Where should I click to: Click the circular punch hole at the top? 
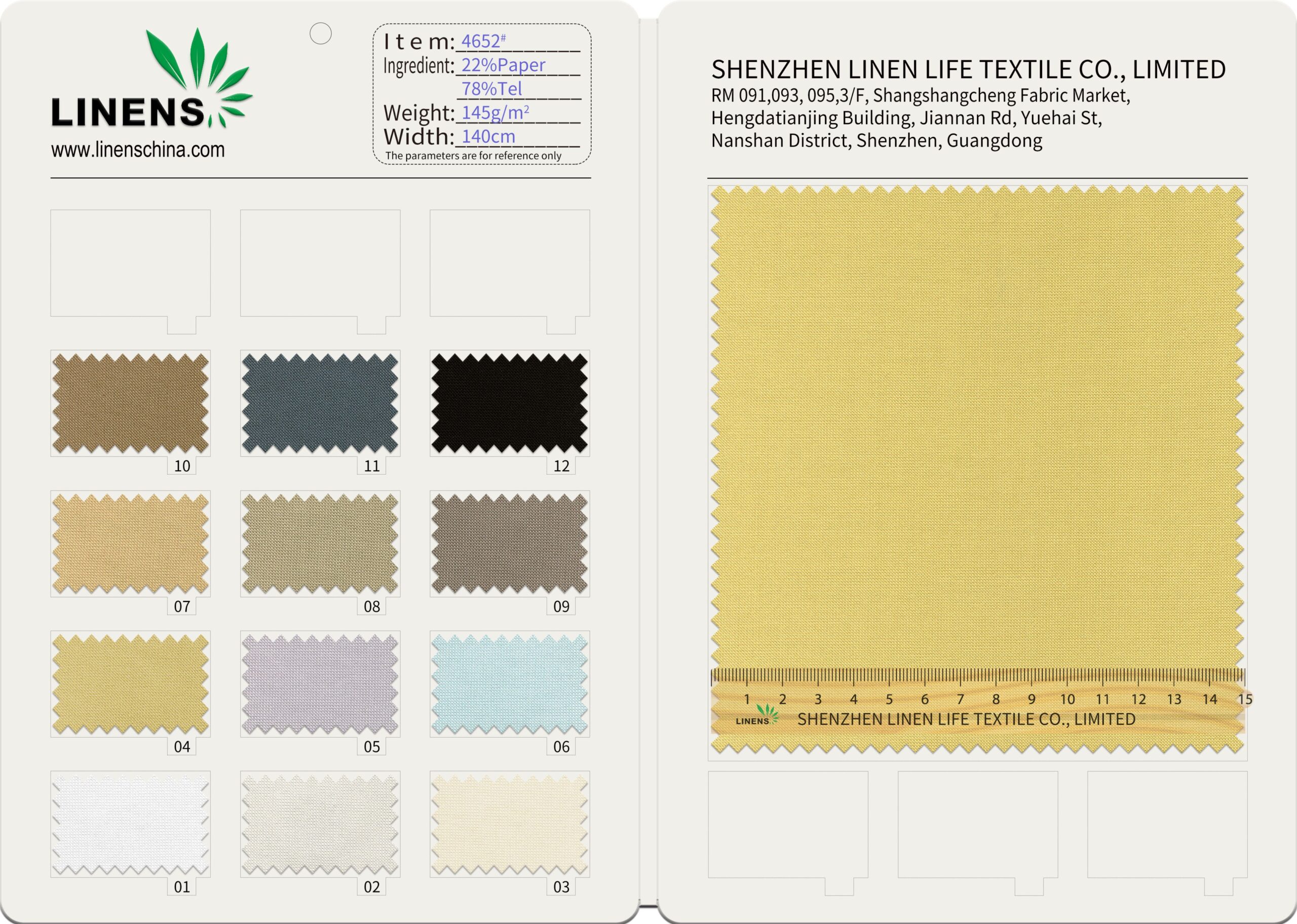click(321, 34)
